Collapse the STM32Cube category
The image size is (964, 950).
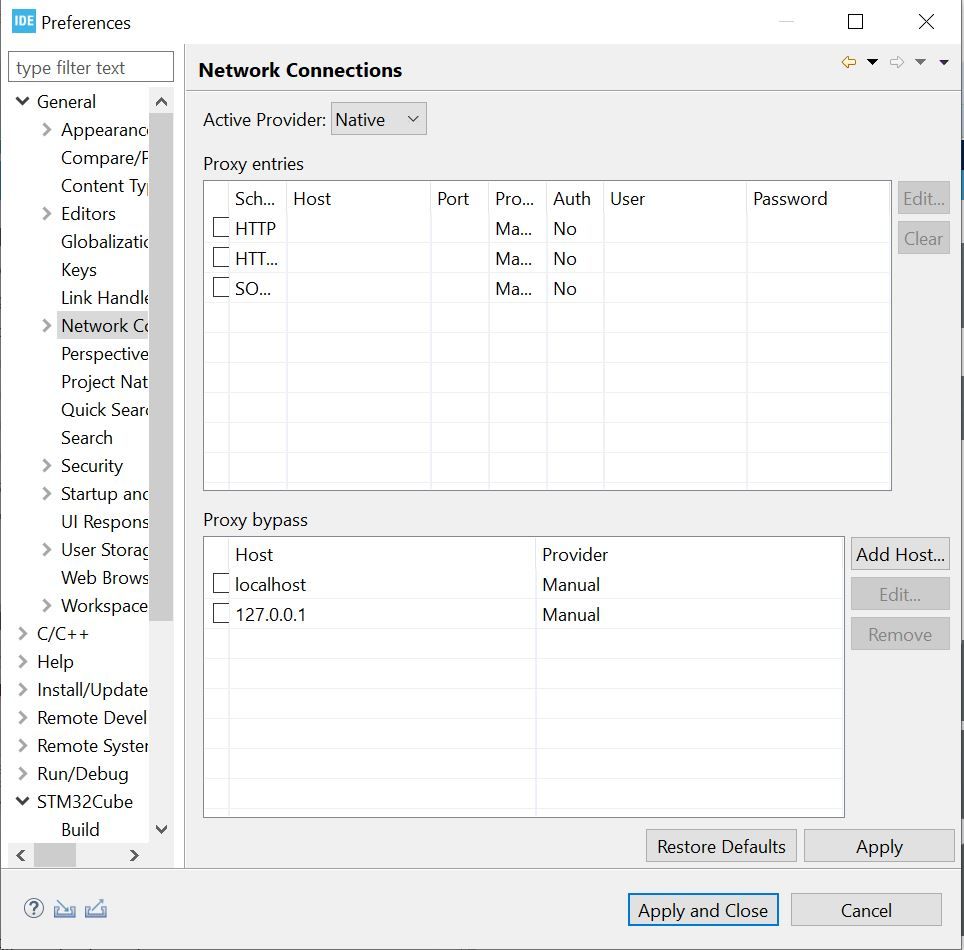pyautogui.click(x=23, y=801)
